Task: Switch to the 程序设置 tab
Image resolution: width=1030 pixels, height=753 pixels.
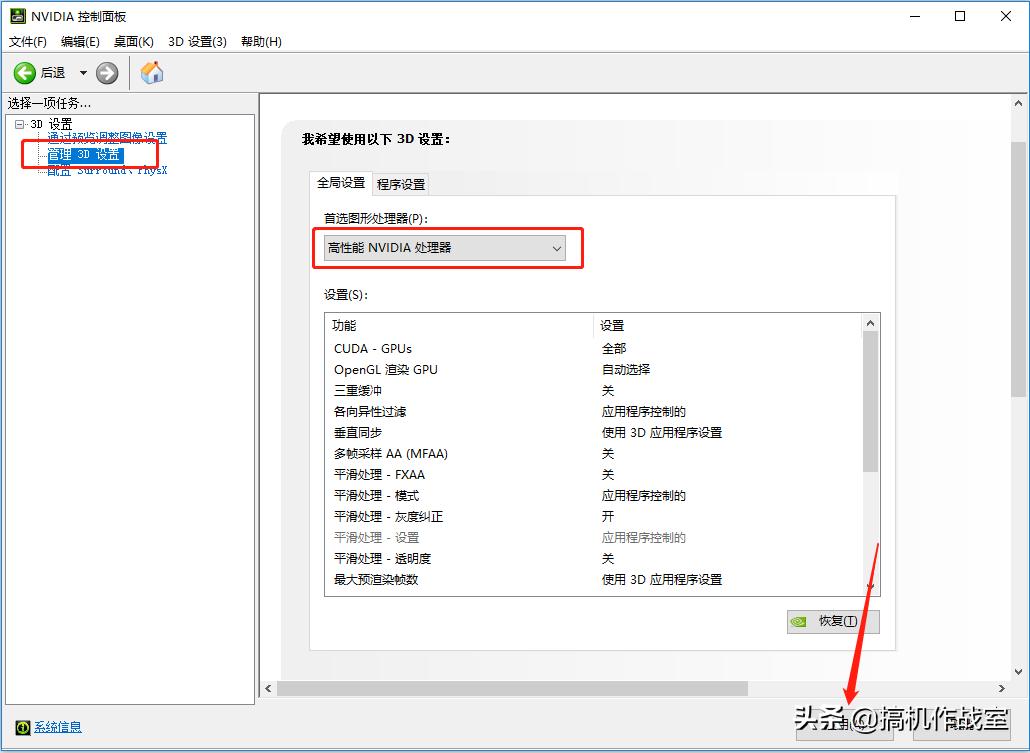Action: click(x=403, y=184)
